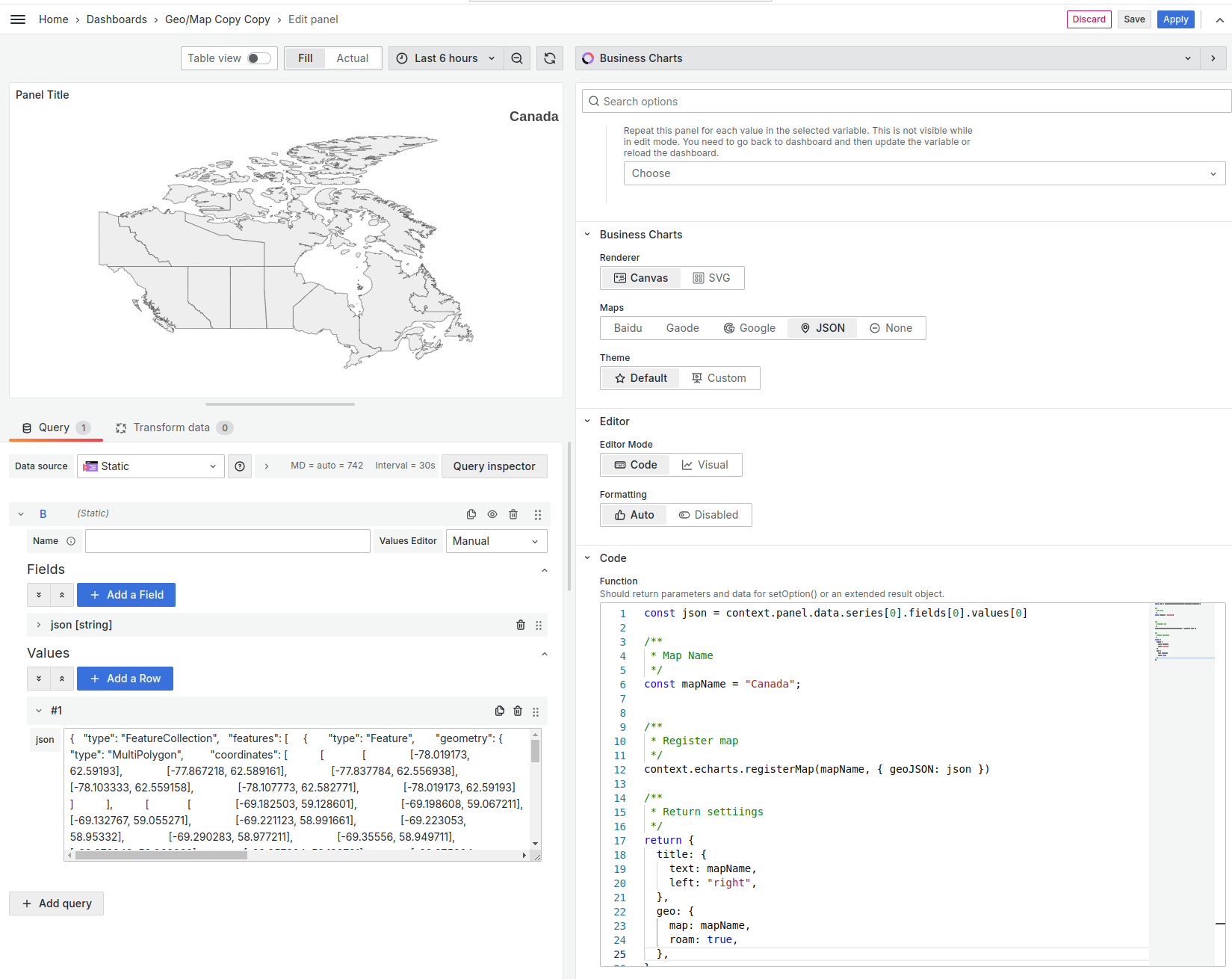Screen dimensions: 1232x979
Task: Toggle Table view switch
Action: click(256, 58)
